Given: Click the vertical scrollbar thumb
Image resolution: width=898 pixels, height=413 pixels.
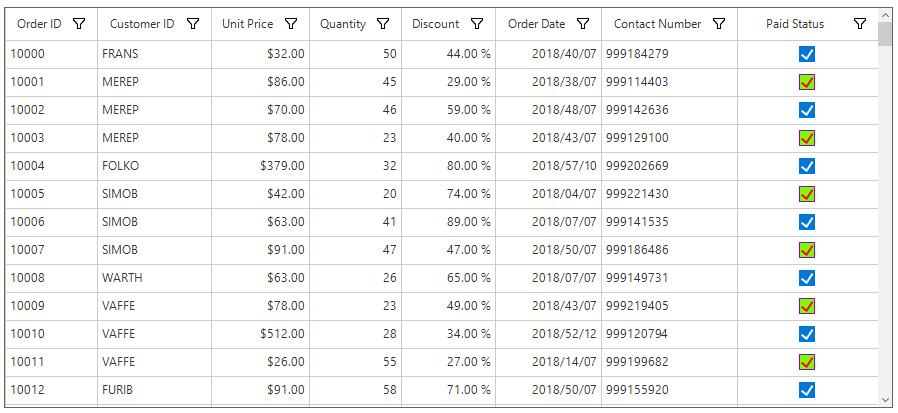Looking at the screenshot, I should (885, 33).
